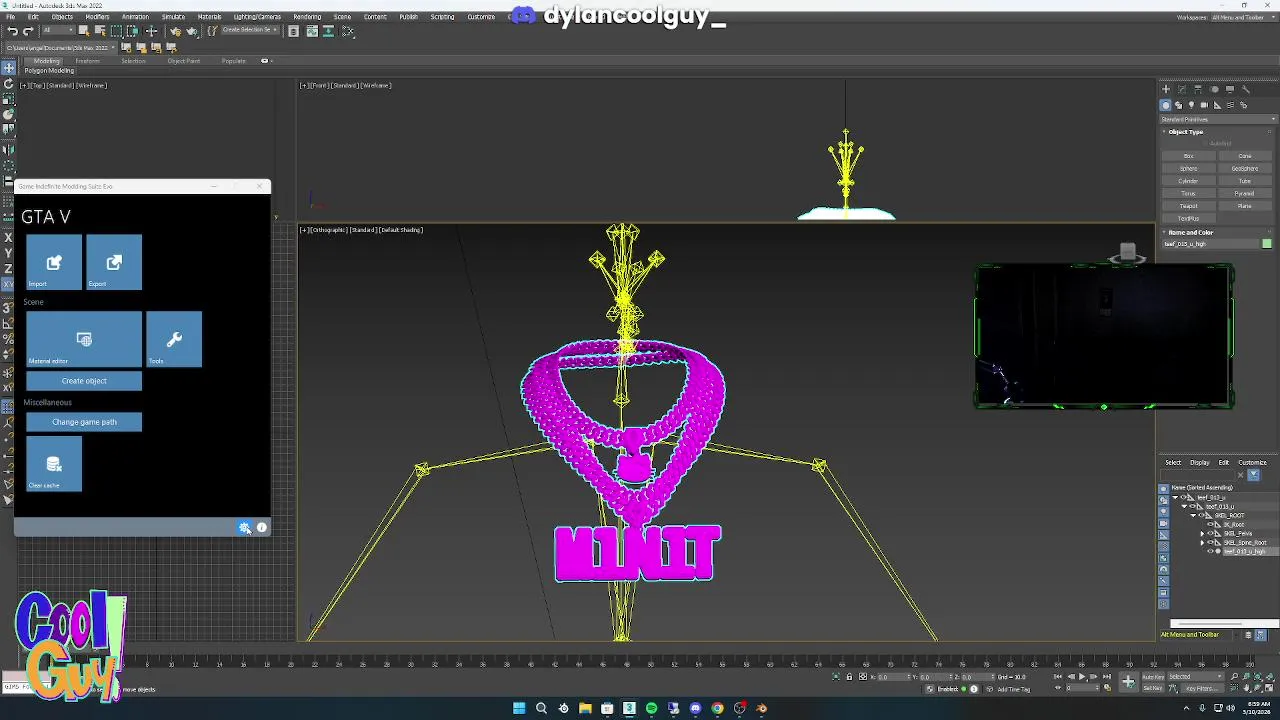The image size is (1280, 720).
Task: Click the Clear cache tile
Action: click(x=54, y=463)
